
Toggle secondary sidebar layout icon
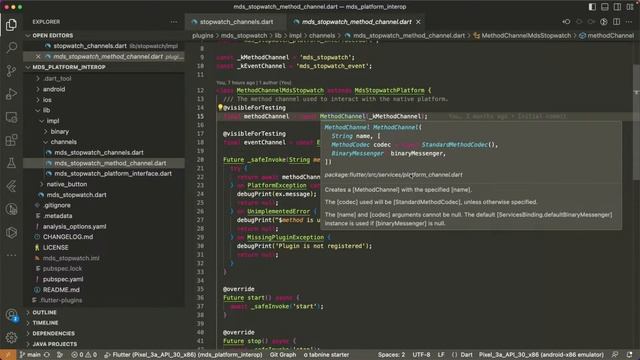617,7
